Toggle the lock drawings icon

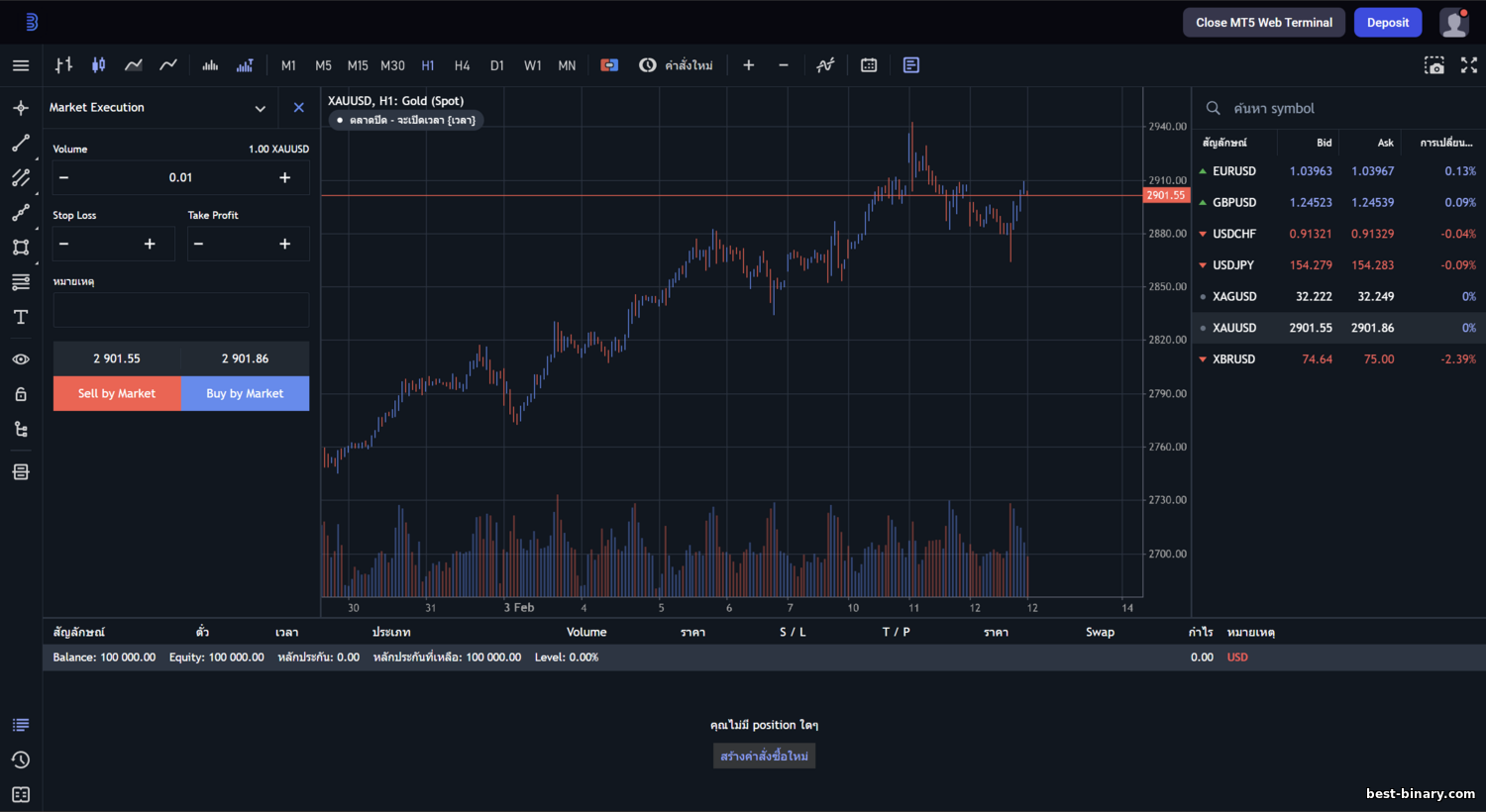pyautogui.click(x=21, y=394)
